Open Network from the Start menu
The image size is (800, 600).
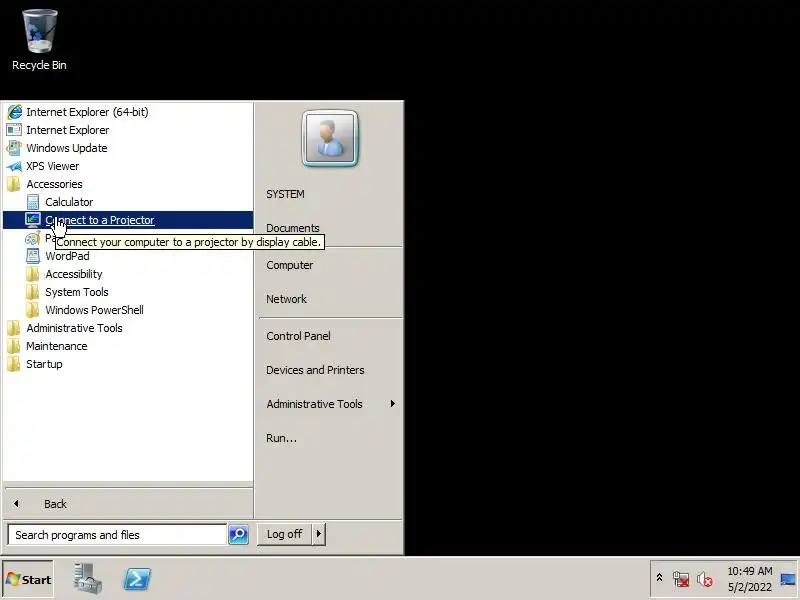(x=286, y=299)
